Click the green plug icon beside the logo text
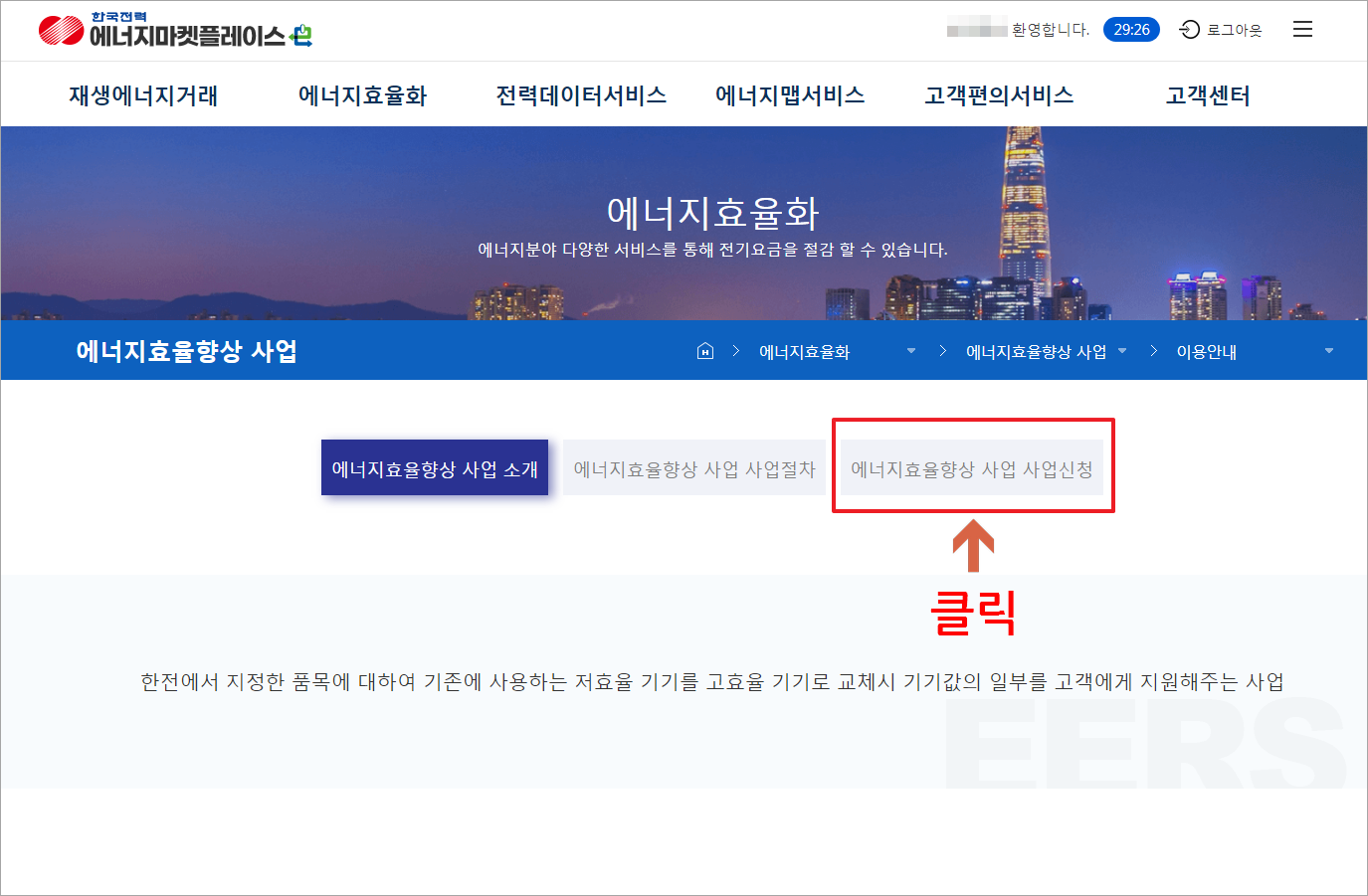 [302, 35]
